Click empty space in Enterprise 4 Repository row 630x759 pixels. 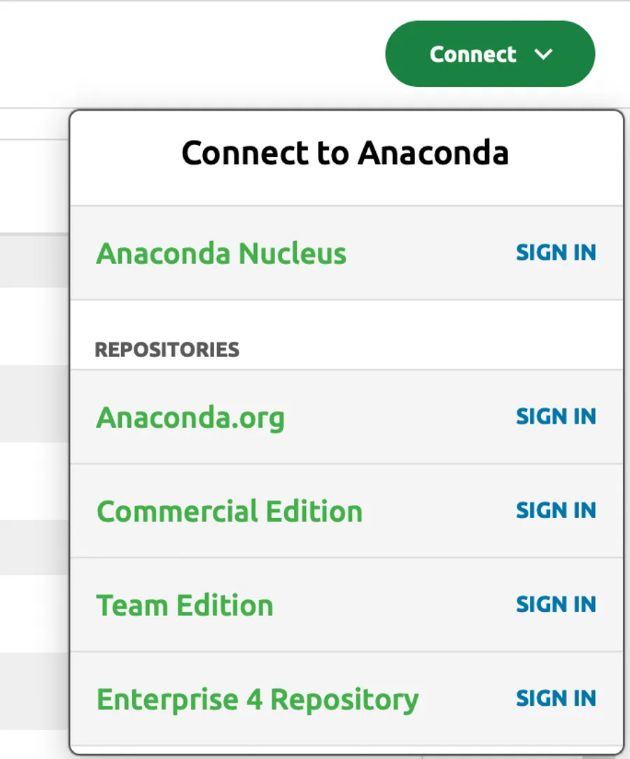coord(467,700)
